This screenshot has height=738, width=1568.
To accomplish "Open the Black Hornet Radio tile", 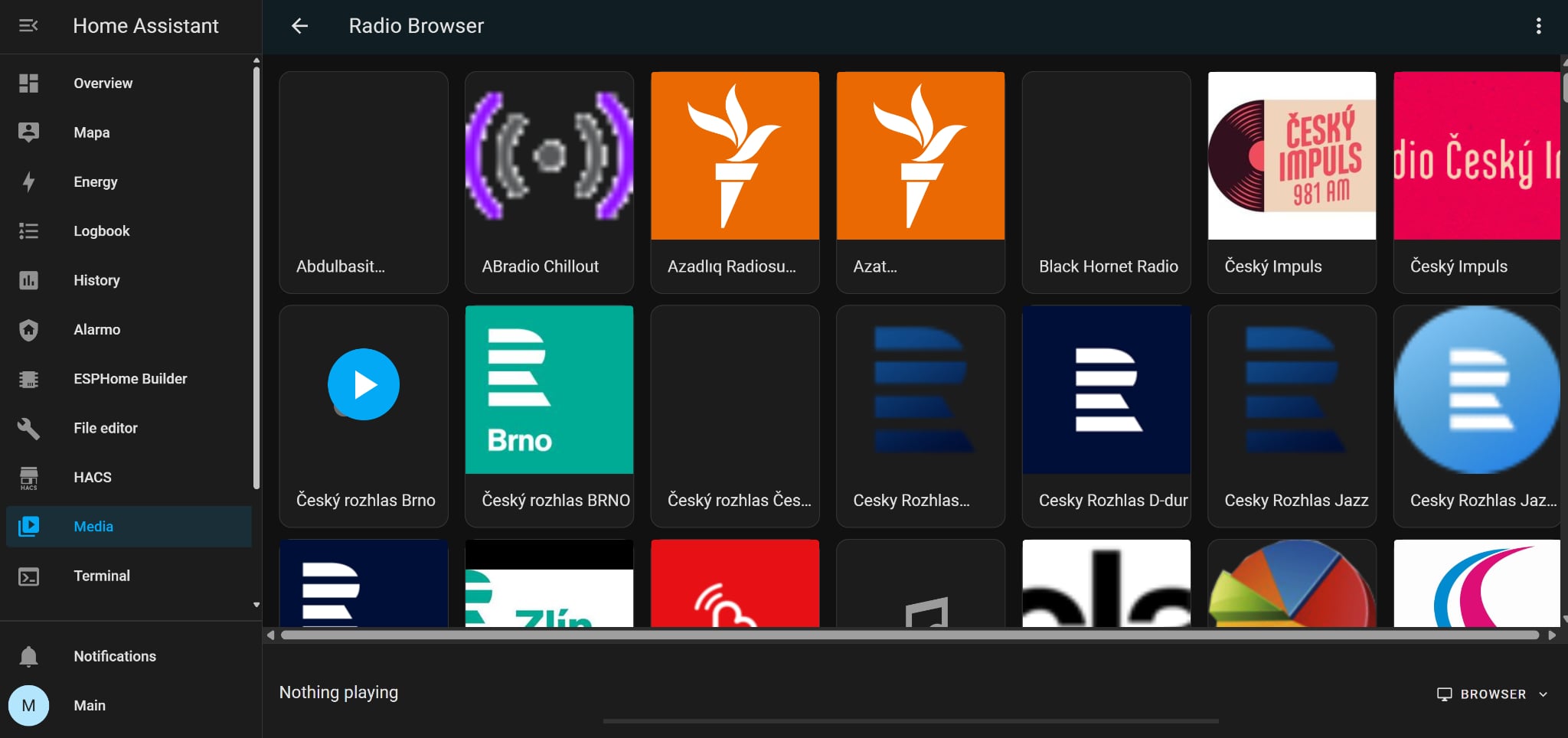I will (1106, 182).
